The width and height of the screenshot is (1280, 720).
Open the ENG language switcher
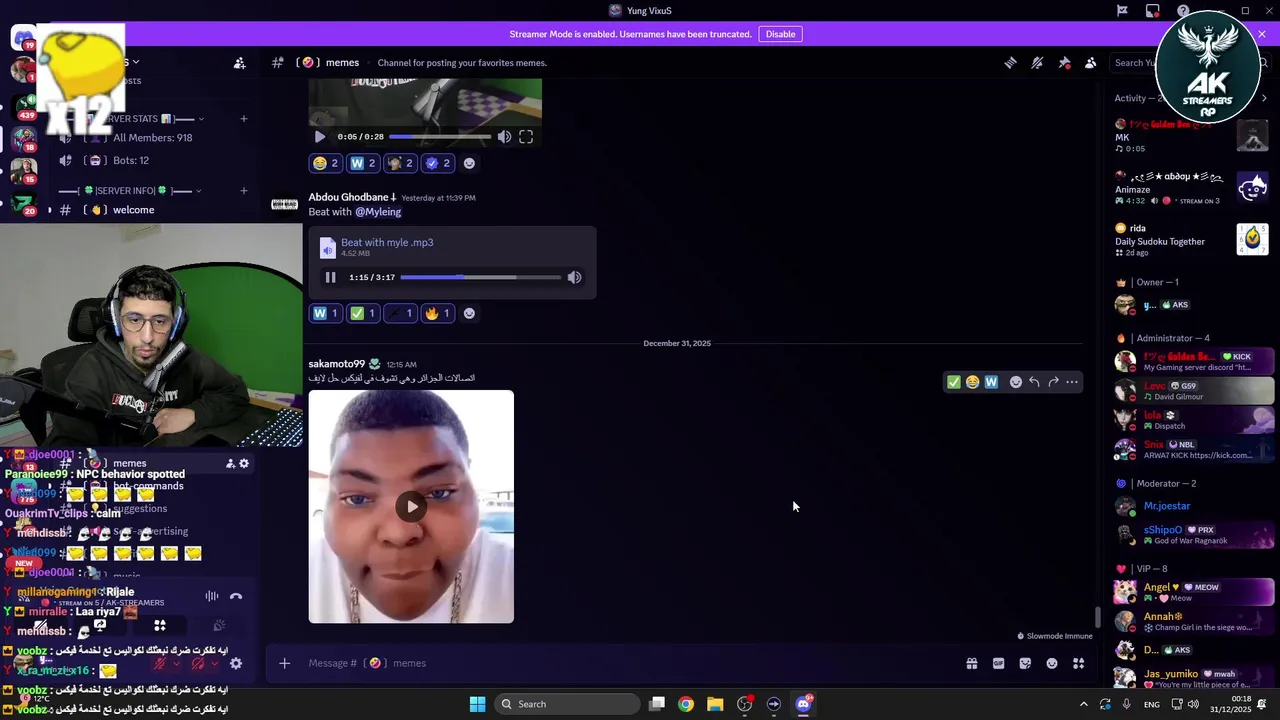point(1152,704)
